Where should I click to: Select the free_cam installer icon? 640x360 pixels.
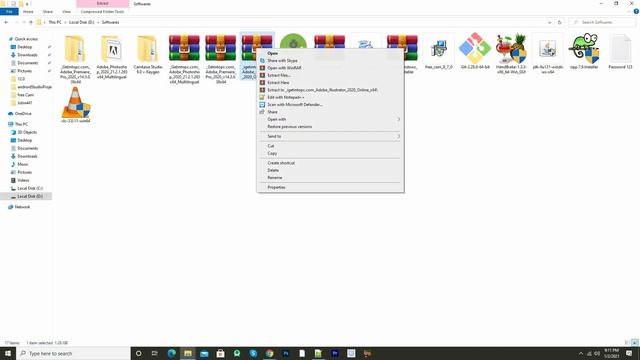click(x=438, y=48)
